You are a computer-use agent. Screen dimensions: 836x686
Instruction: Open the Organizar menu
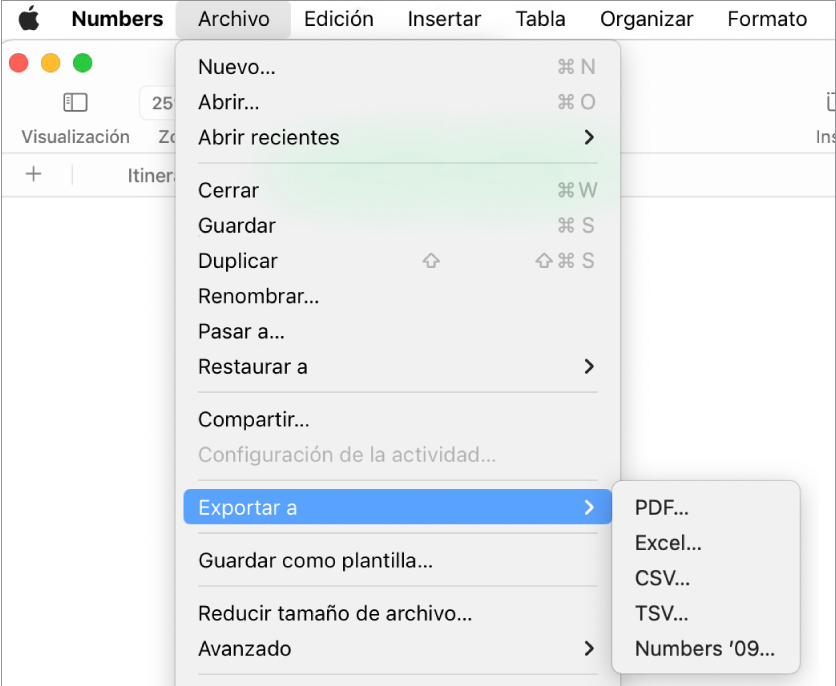click(646, 18)
